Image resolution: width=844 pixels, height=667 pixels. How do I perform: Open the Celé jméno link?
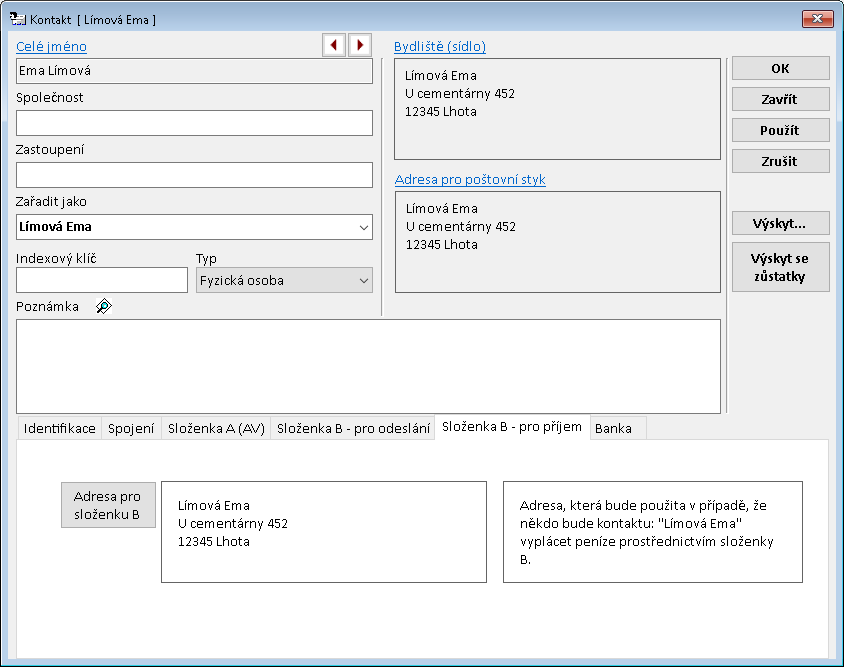coord(51,46)
